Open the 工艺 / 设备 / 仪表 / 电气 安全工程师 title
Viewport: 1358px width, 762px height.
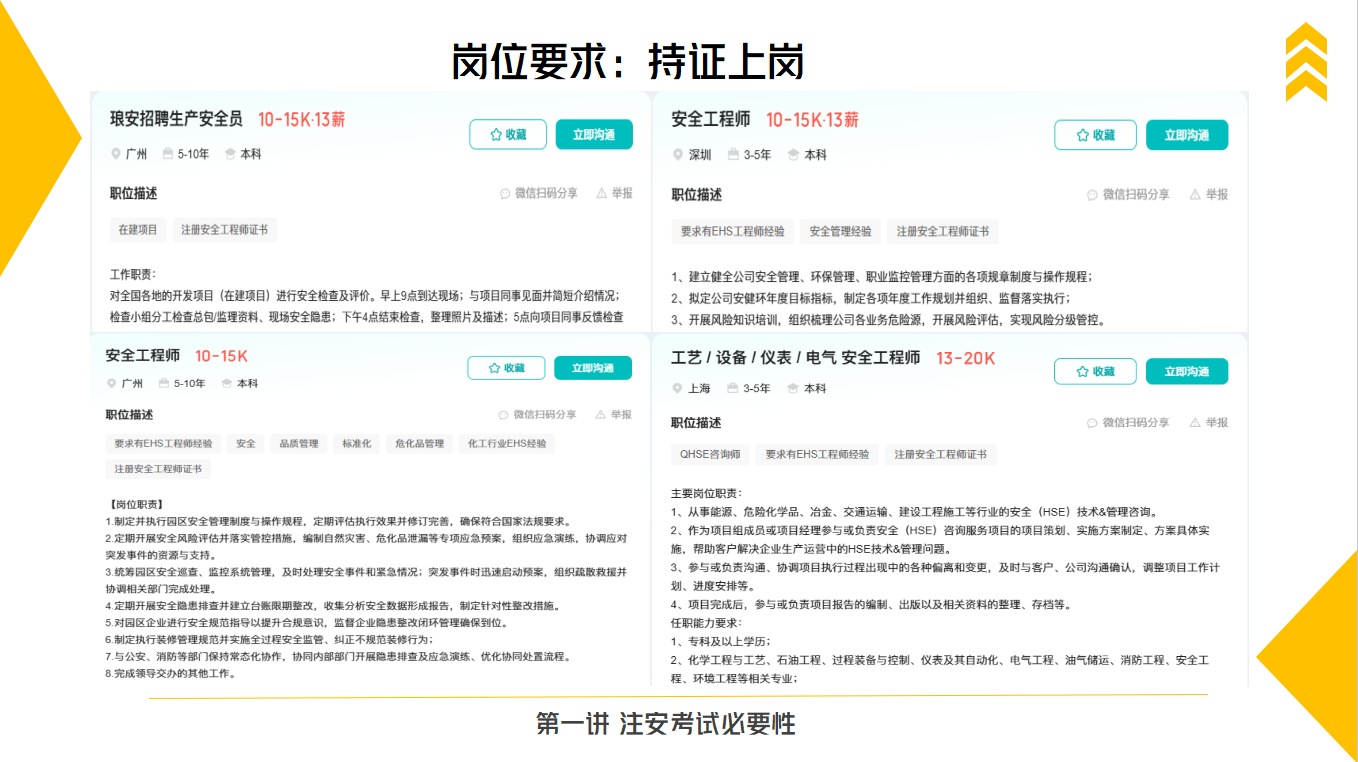[x=796, y=358]
